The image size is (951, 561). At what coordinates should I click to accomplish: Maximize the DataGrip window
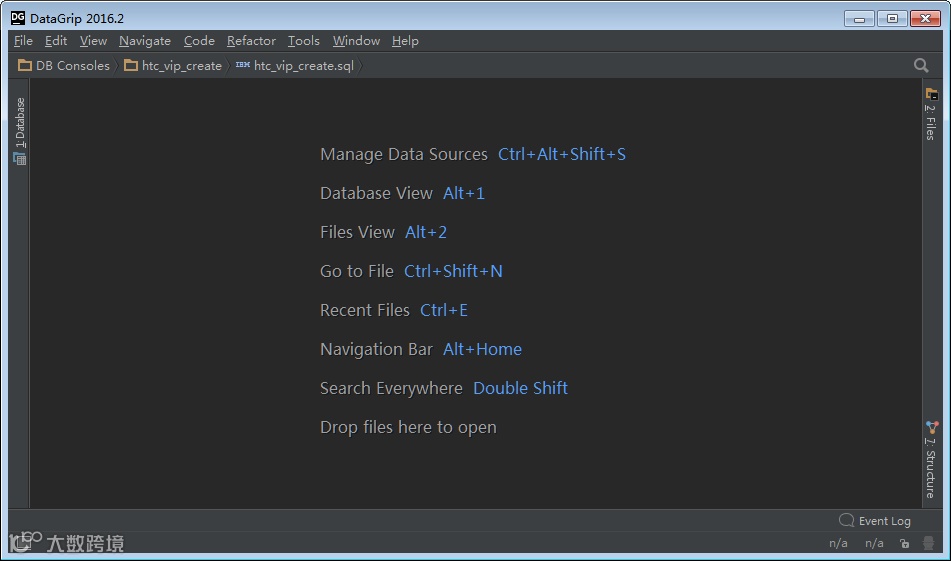(x=892, y=19)
